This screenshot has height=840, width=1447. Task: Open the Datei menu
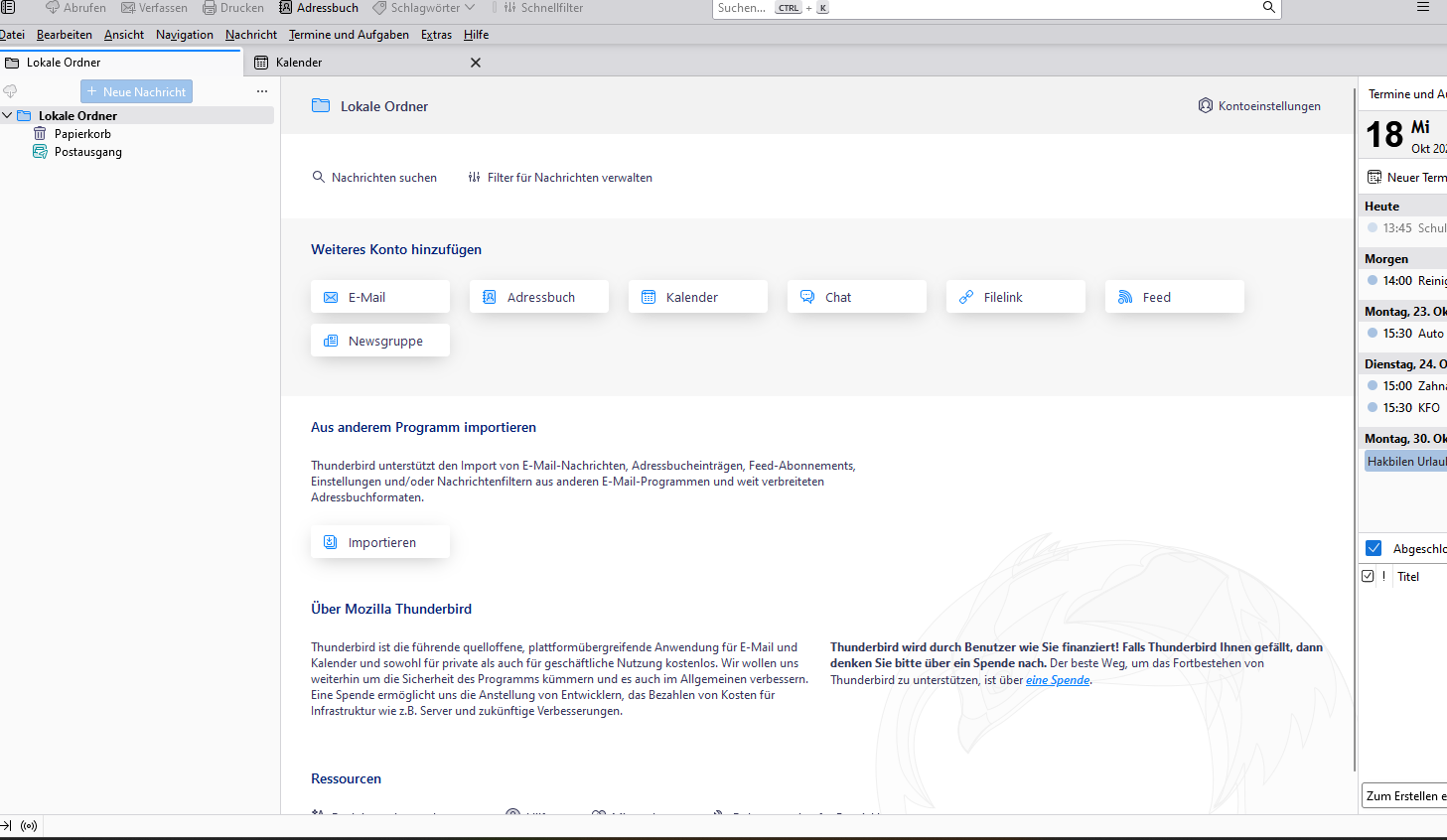click(x=12, y=35)
